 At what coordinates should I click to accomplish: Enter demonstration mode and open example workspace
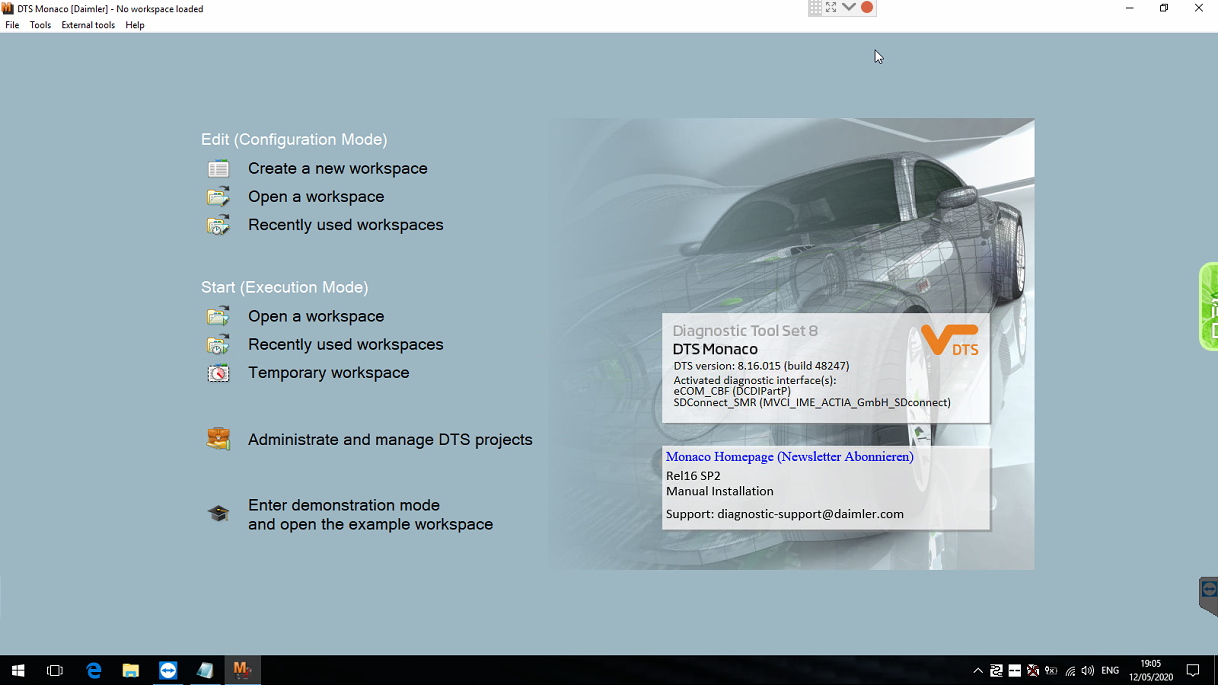(x=370, y=515)
